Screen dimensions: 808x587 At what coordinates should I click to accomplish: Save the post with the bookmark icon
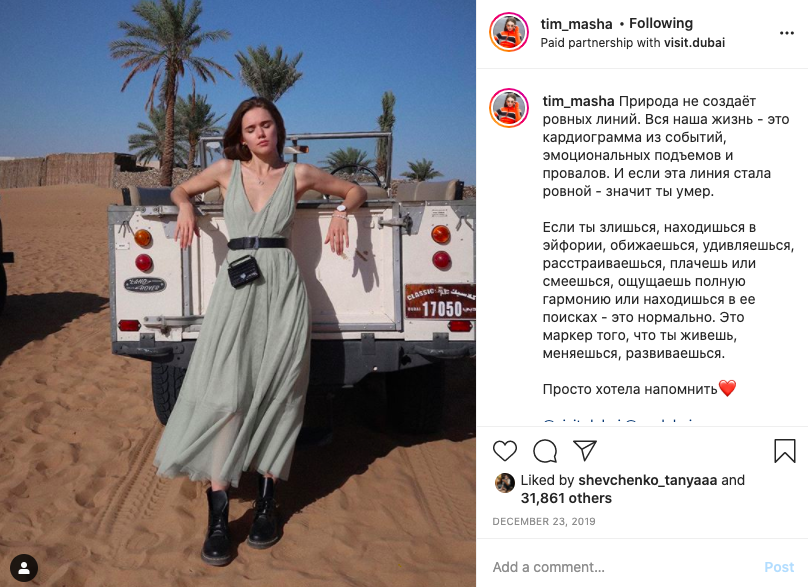(784, 451)
